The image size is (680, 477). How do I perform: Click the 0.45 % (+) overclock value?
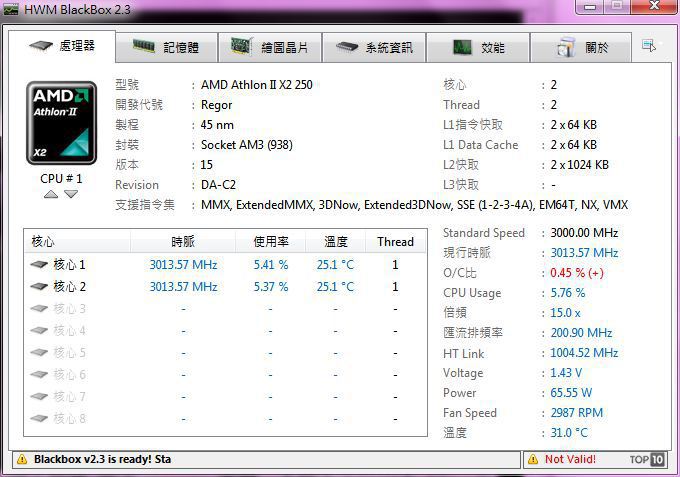[x=577, y=273]
